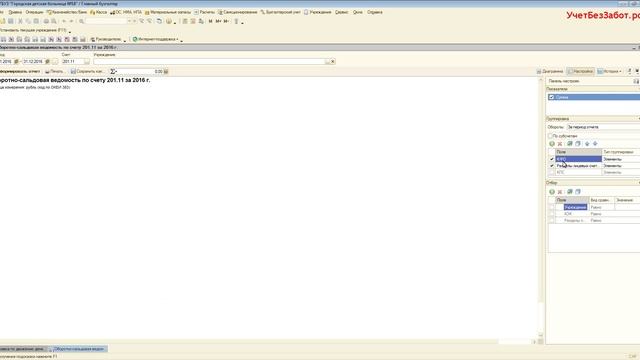
Task: Toggle the Настройка panel button
Action: [580, 71]
